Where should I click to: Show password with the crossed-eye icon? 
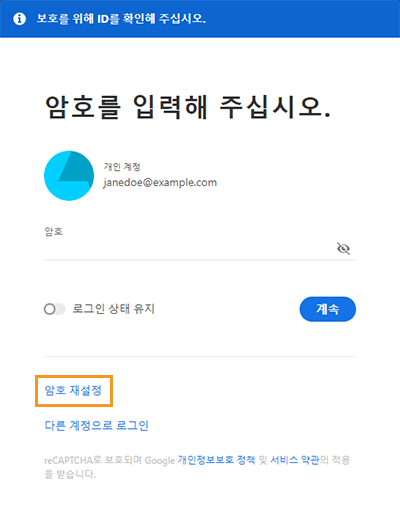343,248
